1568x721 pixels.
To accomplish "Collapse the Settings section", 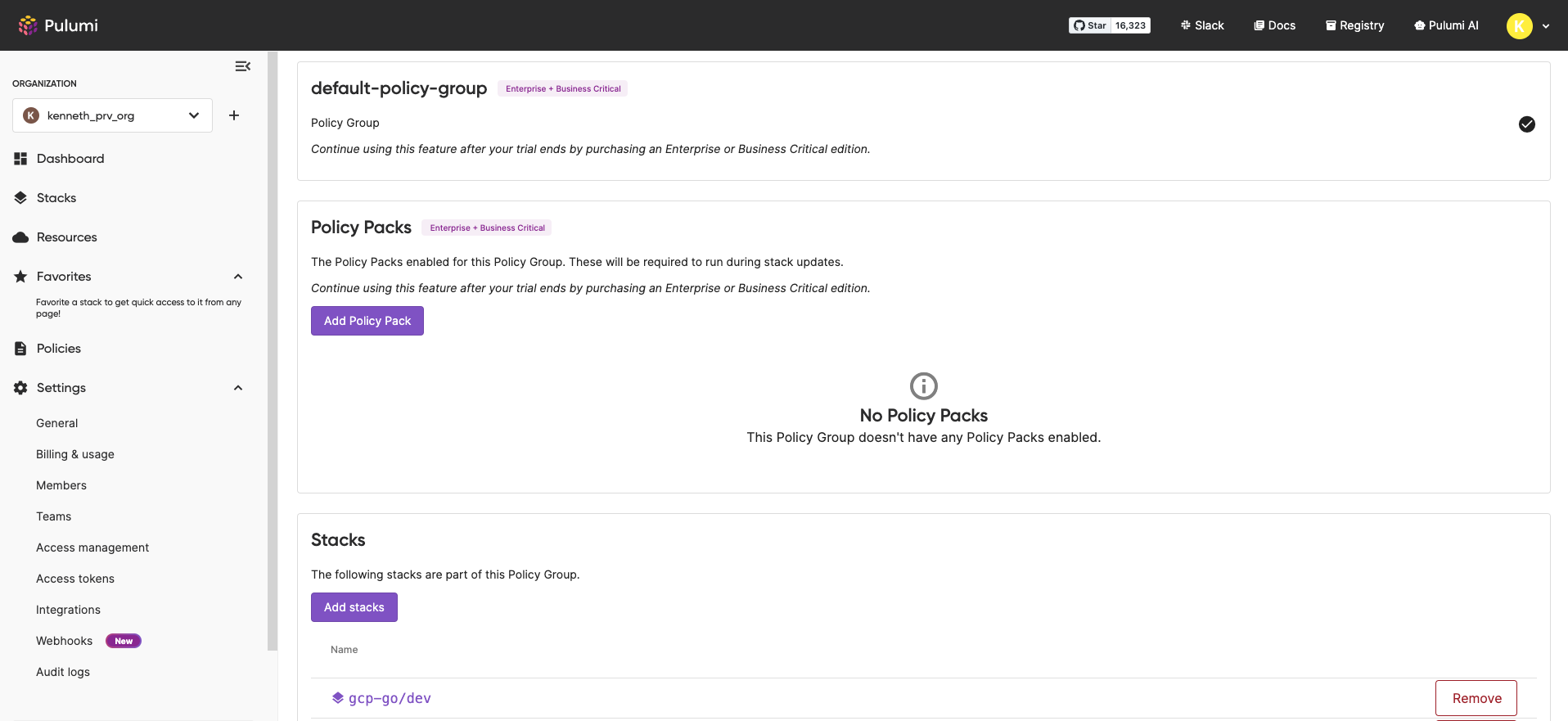I will pyautogui.click(x=238, y=388).
